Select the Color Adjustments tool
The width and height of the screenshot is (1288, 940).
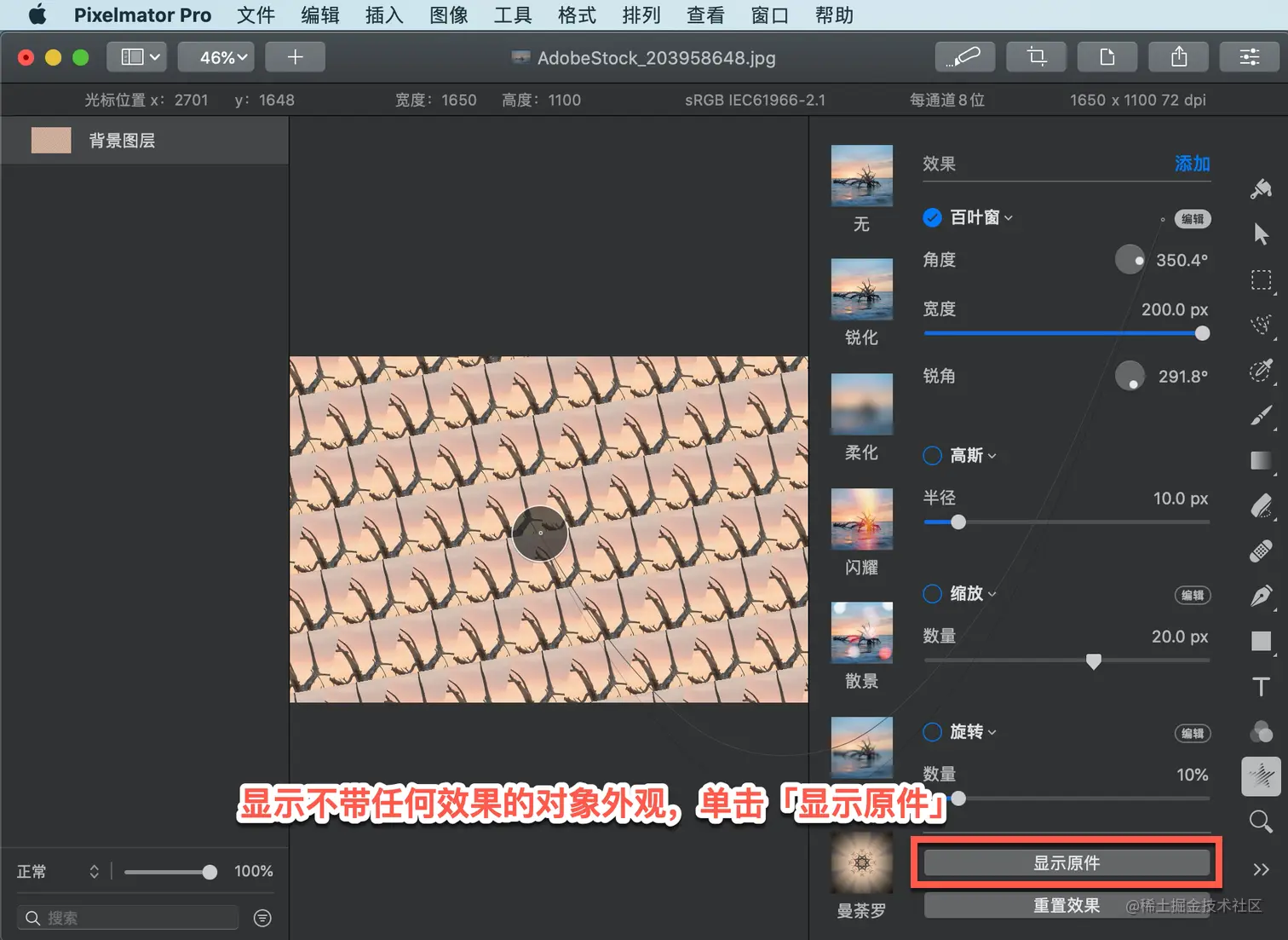click(x=1261, y=731)
